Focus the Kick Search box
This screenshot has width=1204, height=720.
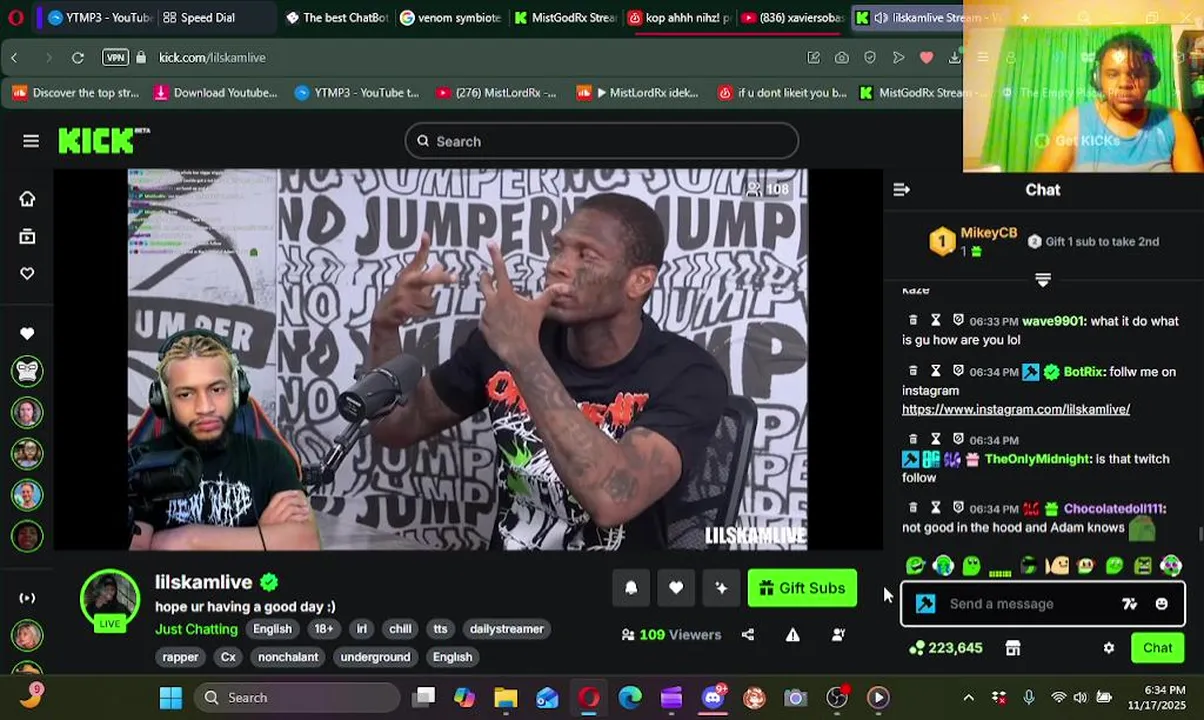pos(602,141)
